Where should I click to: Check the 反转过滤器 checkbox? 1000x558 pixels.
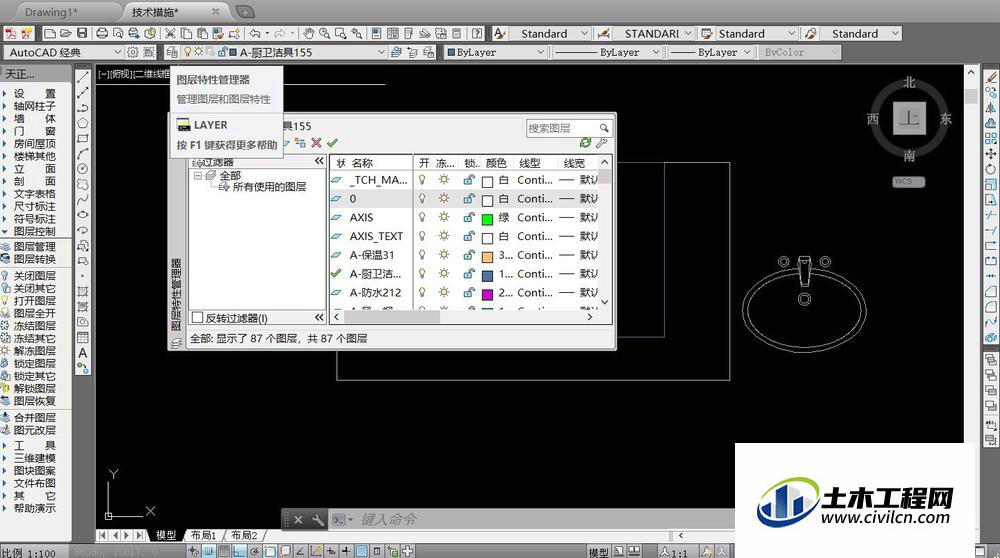197,317
